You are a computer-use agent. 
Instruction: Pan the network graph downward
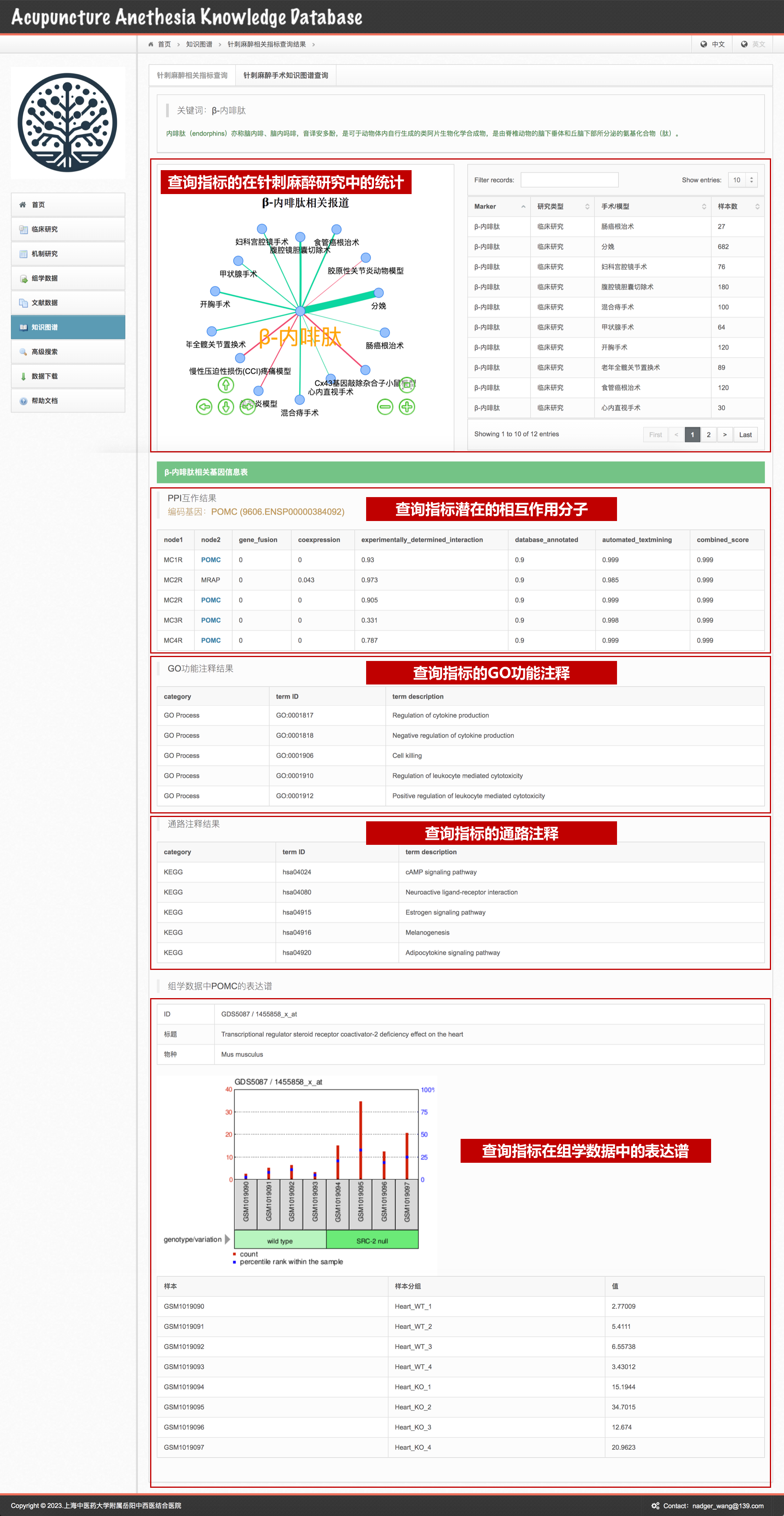point(226,407)
